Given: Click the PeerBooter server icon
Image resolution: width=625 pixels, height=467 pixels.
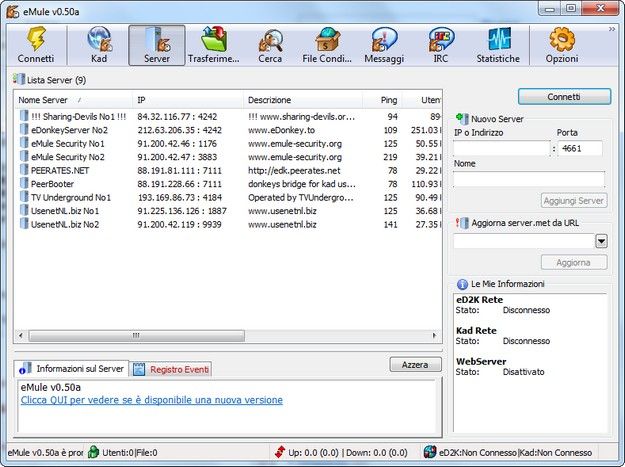Looking at the screenshot, I should tap(24, 184).
